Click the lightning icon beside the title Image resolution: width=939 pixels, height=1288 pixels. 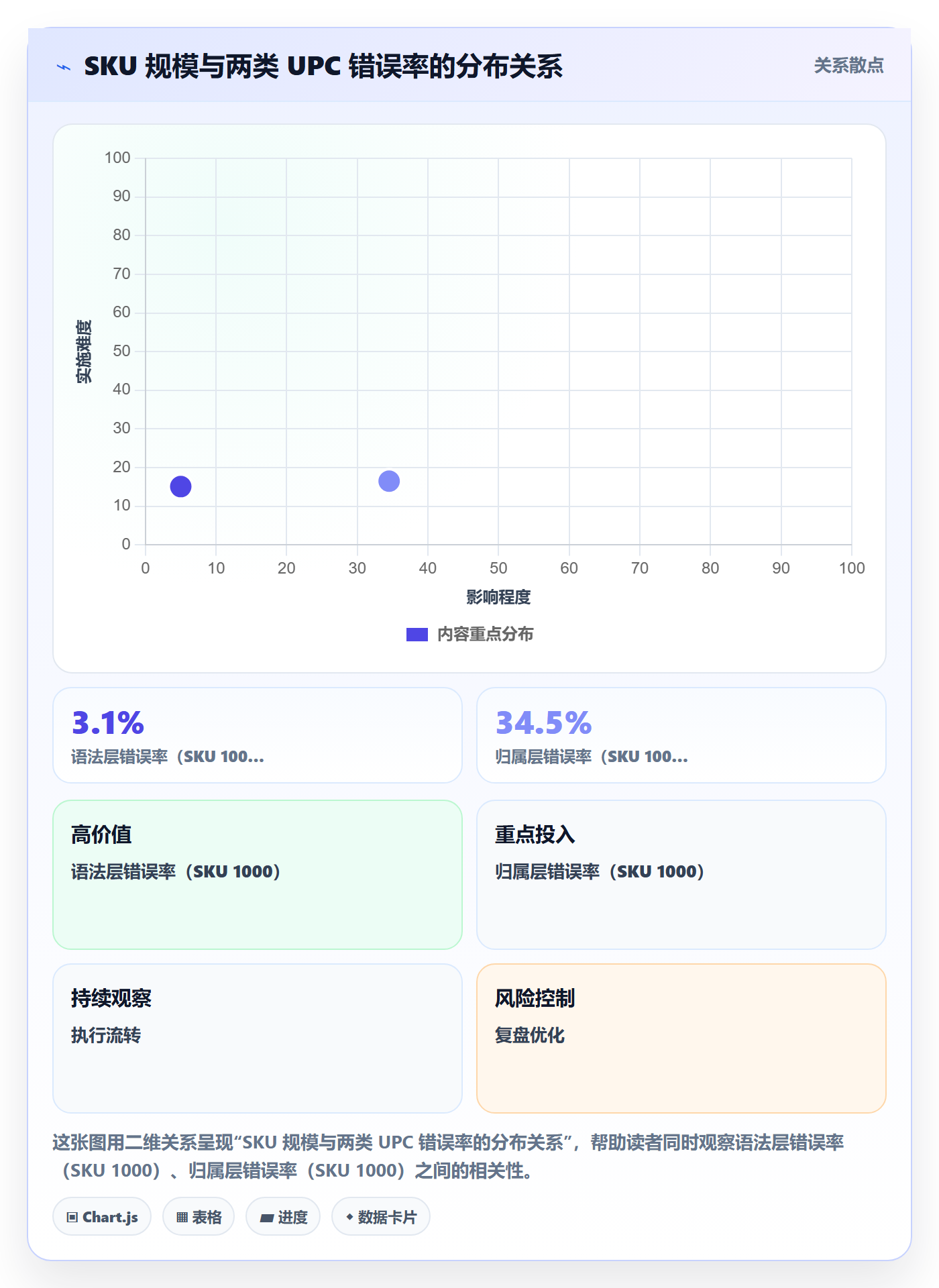(64, 67)
